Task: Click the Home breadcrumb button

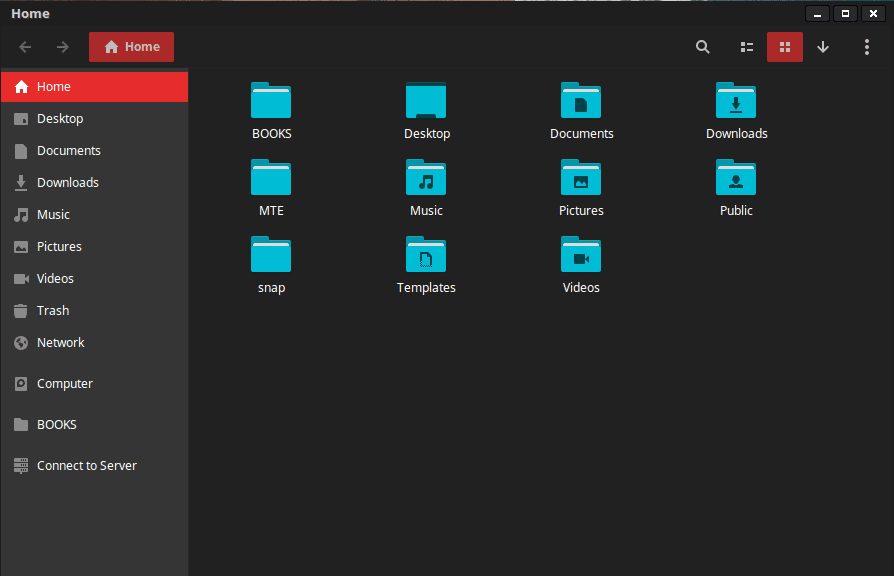Action: pos(131,46)
